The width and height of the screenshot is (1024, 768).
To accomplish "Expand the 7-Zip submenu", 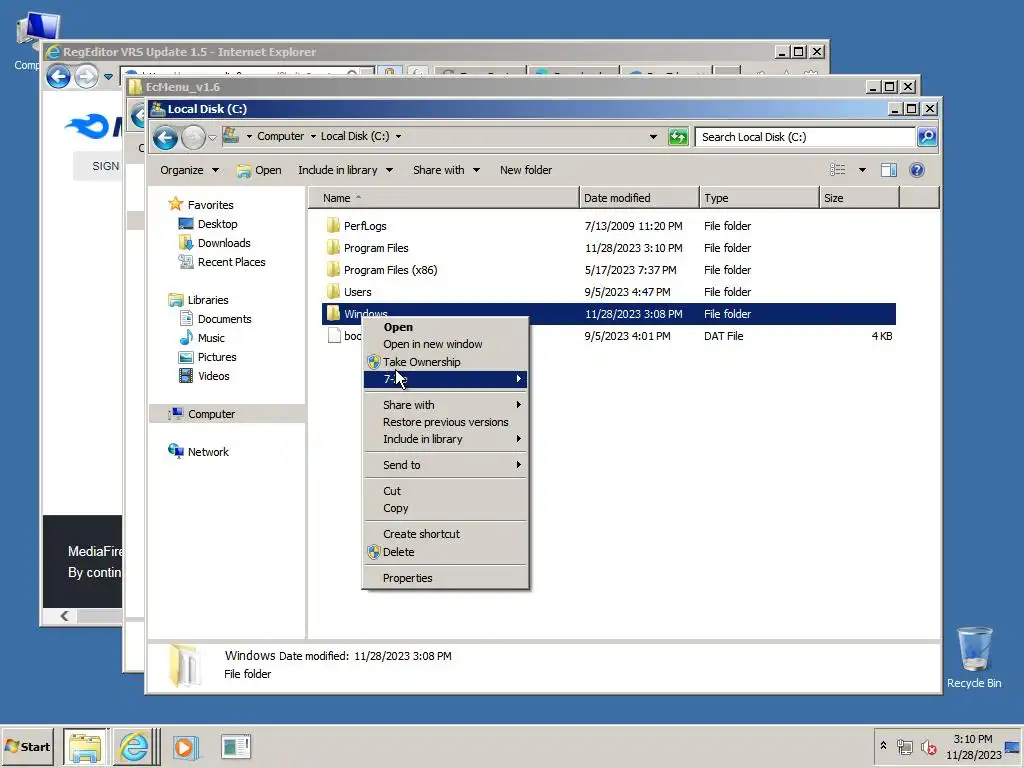I will (x=445, y=379).
